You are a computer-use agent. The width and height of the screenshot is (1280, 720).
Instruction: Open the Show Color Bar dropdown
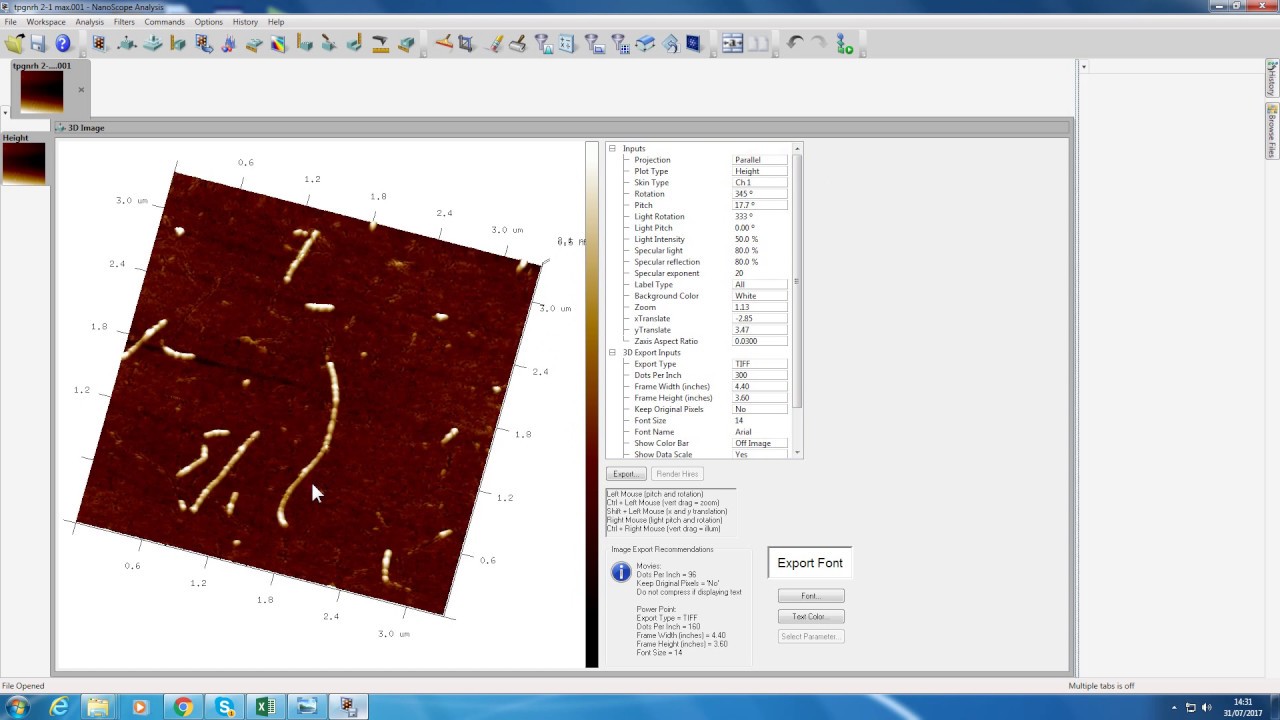760,443
